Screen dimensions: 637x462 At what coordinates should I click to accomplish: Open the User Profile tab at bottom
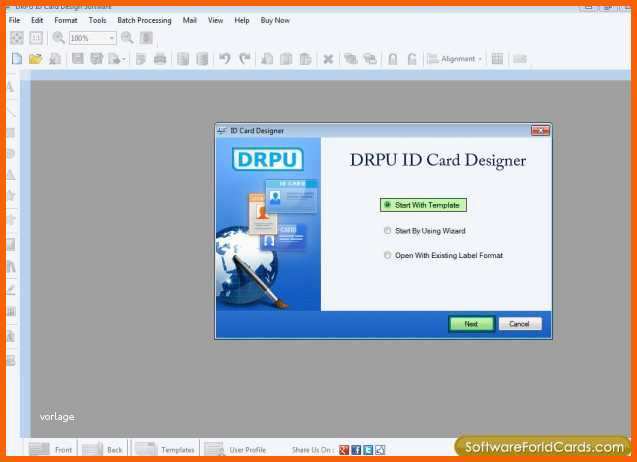point(236,449)
